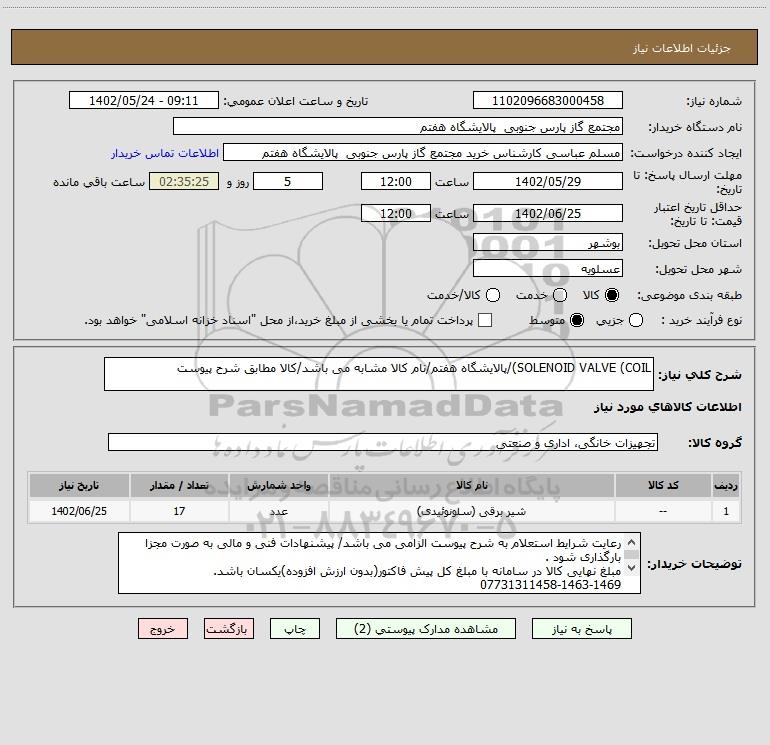Image resolution: width=770 pixels, height=745 pixels.
Task: Click the بازگشت back button
Action: 229,629
